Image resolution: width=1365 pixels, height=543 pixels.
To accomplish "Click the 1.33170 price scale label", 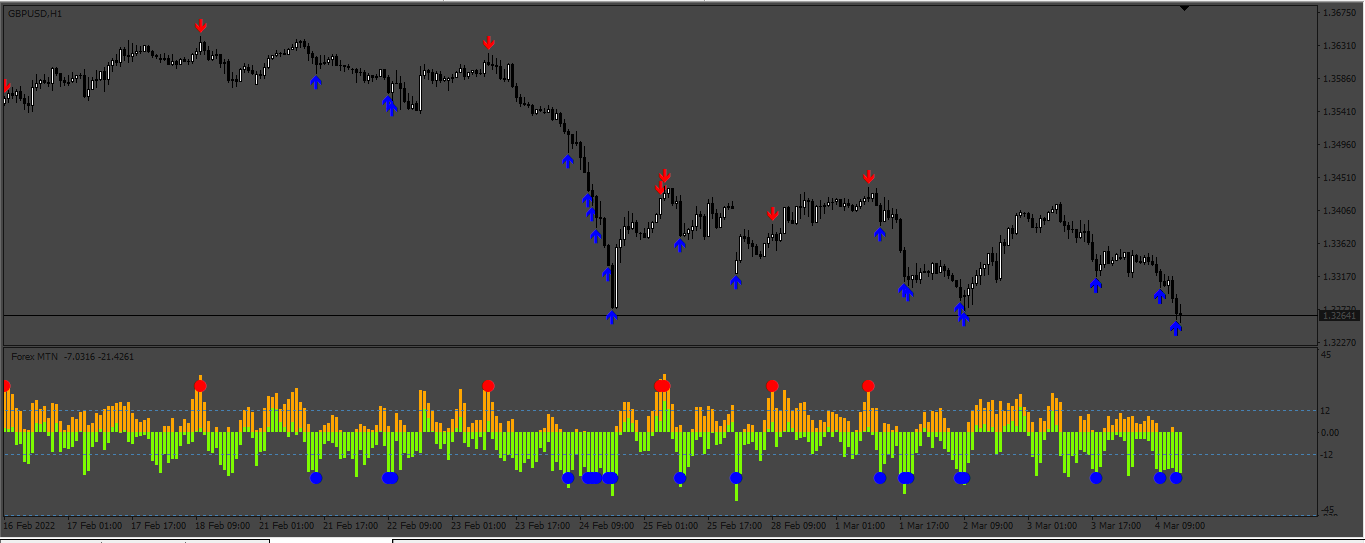I will tap(1339, 277).
